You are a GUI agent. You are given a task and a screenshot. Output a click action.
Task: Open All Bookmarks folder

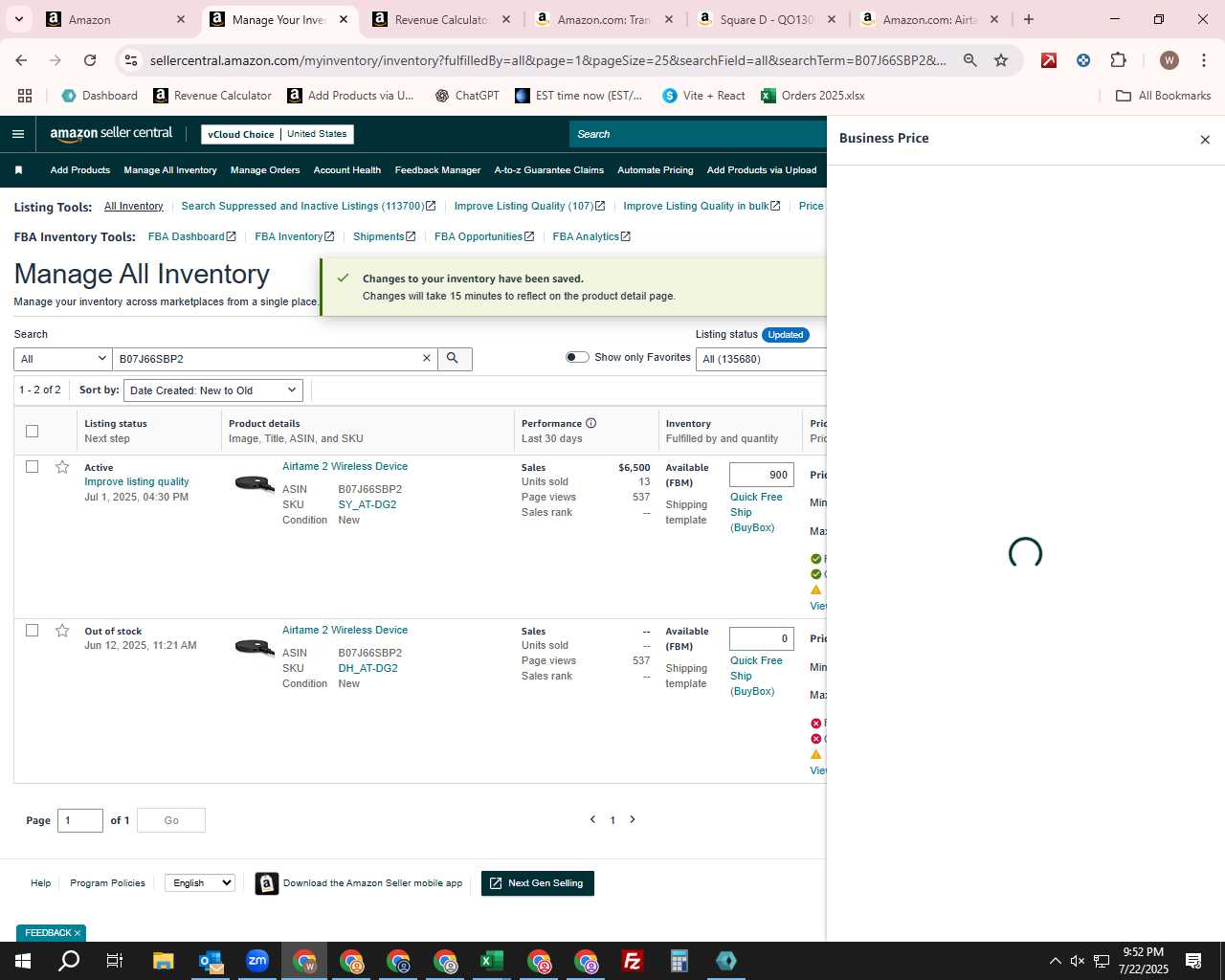click(1164, 96)
